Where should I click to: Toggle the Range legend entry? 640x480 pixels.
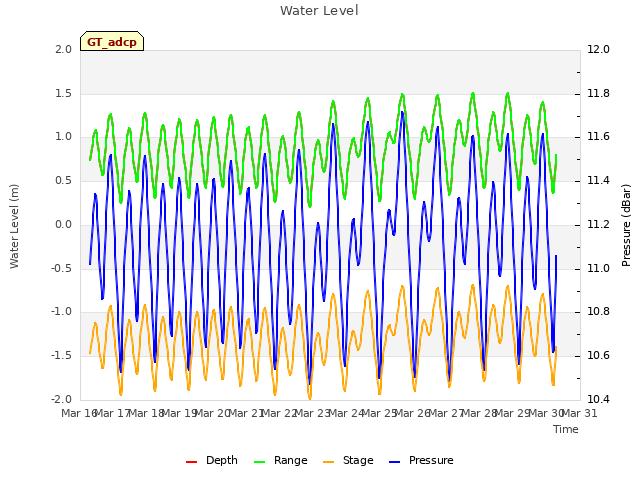pyautogui.click(x=280, y=460)
